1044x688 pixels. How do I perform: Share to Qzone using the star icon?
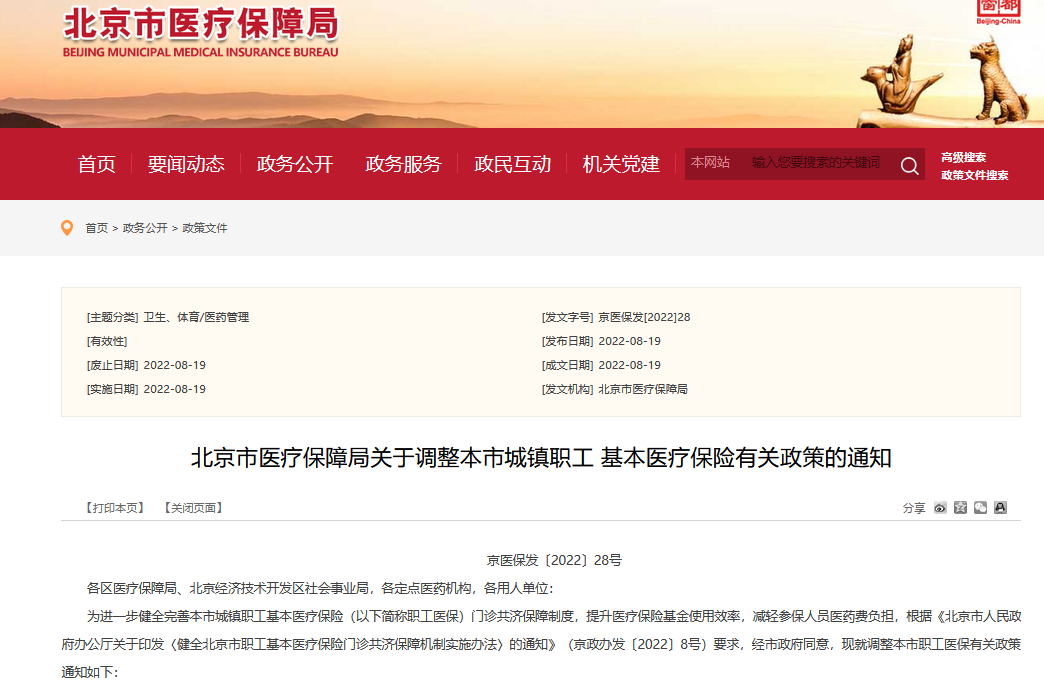[x=960, y=508]
